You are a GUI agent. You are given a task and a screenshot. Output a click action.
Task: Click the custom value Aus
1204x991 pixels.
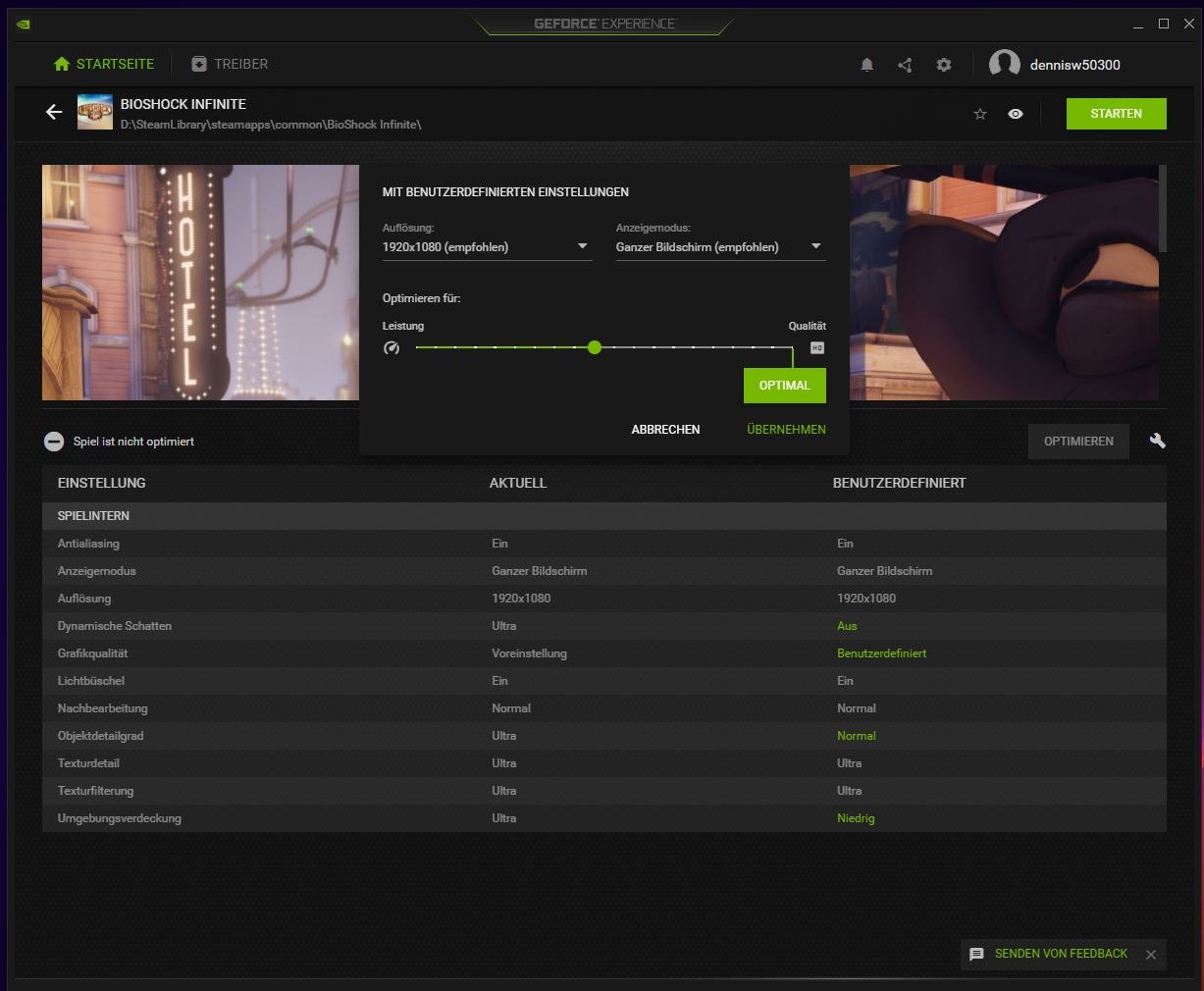tap(847, 626)
